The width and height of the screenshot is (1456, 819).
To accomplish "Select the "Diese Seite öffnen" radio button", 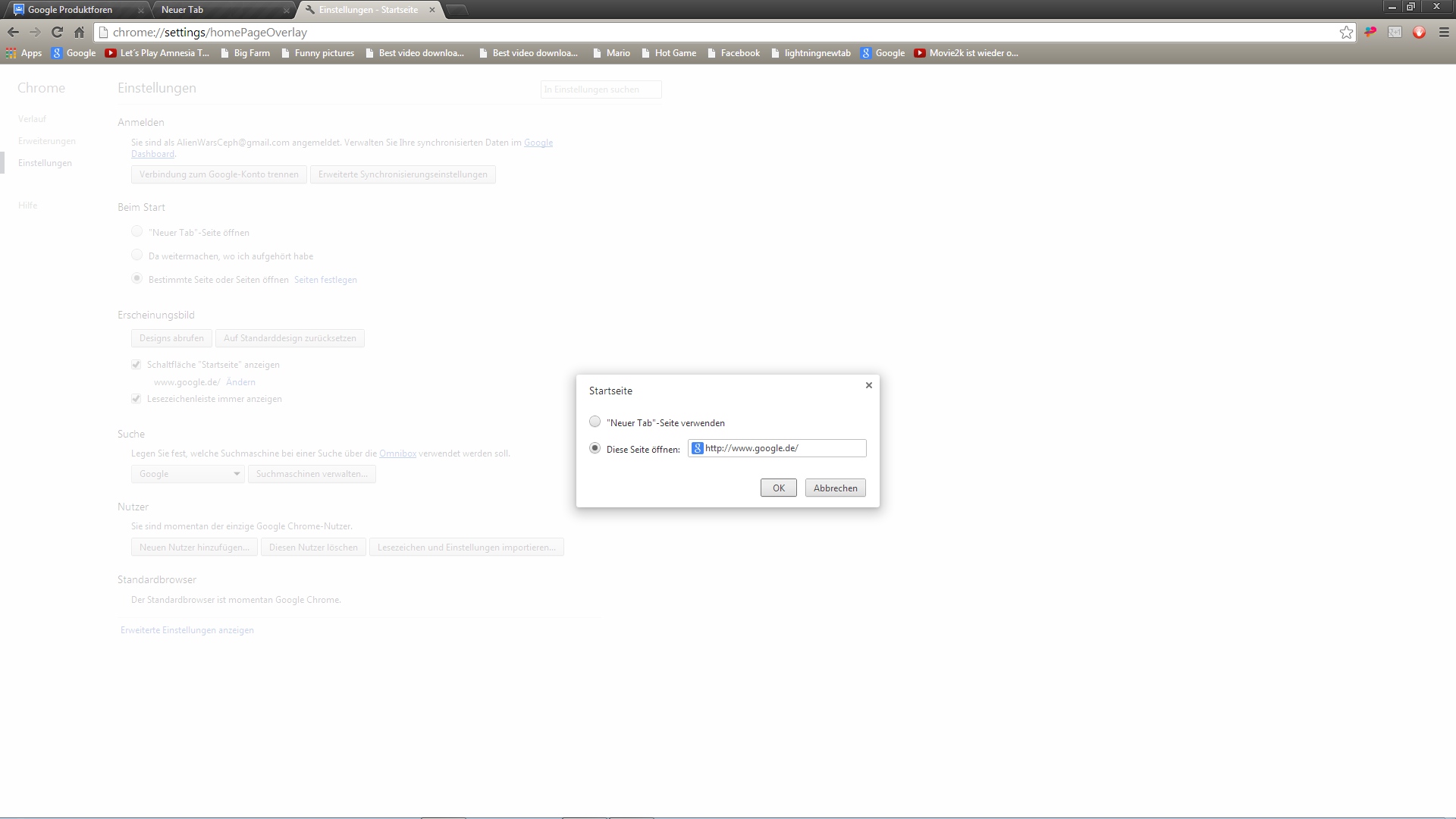I will 595,448.
